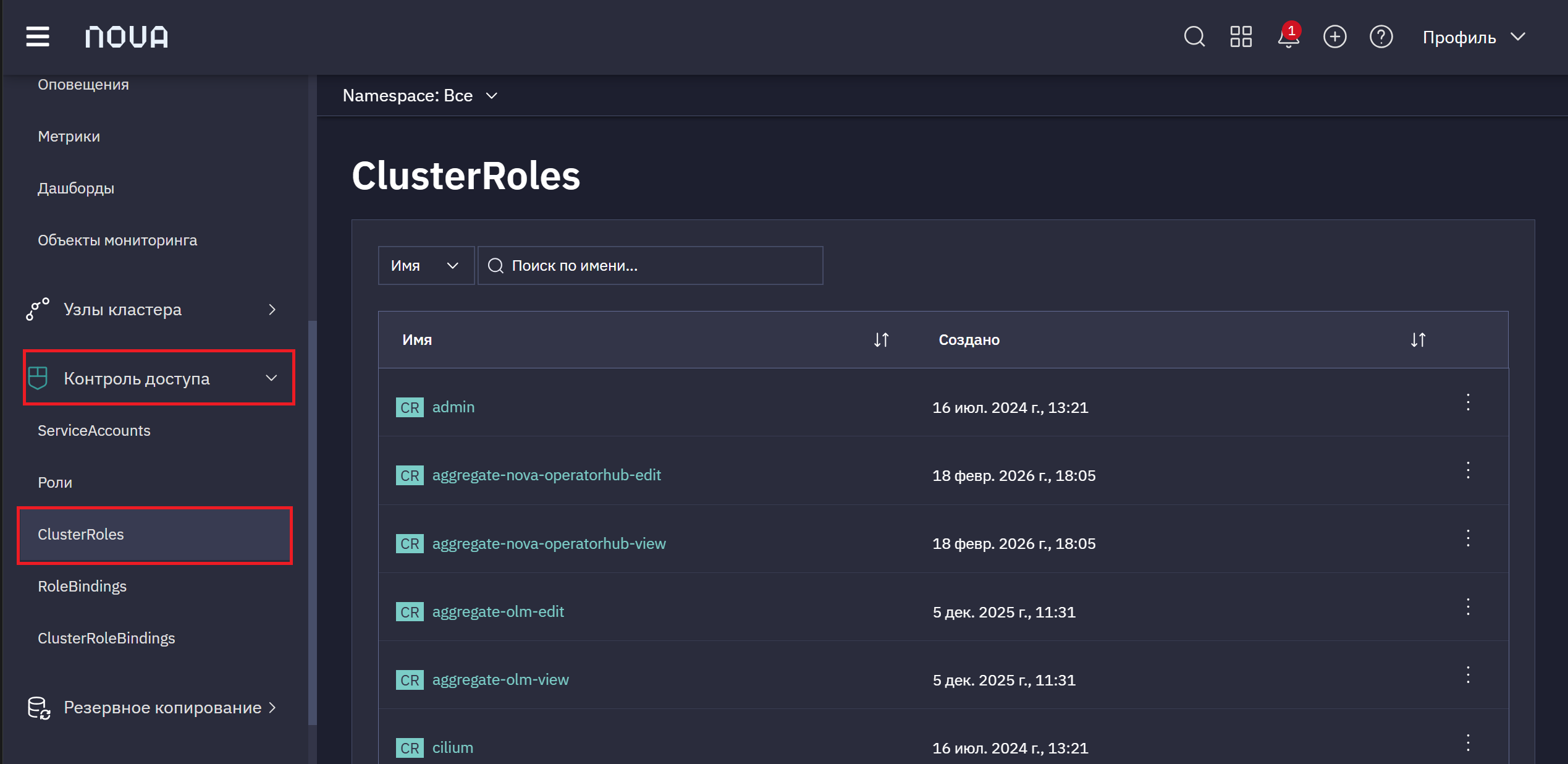
Task: Sort table by Имя column arrows
Action: (x=881, y=340)
